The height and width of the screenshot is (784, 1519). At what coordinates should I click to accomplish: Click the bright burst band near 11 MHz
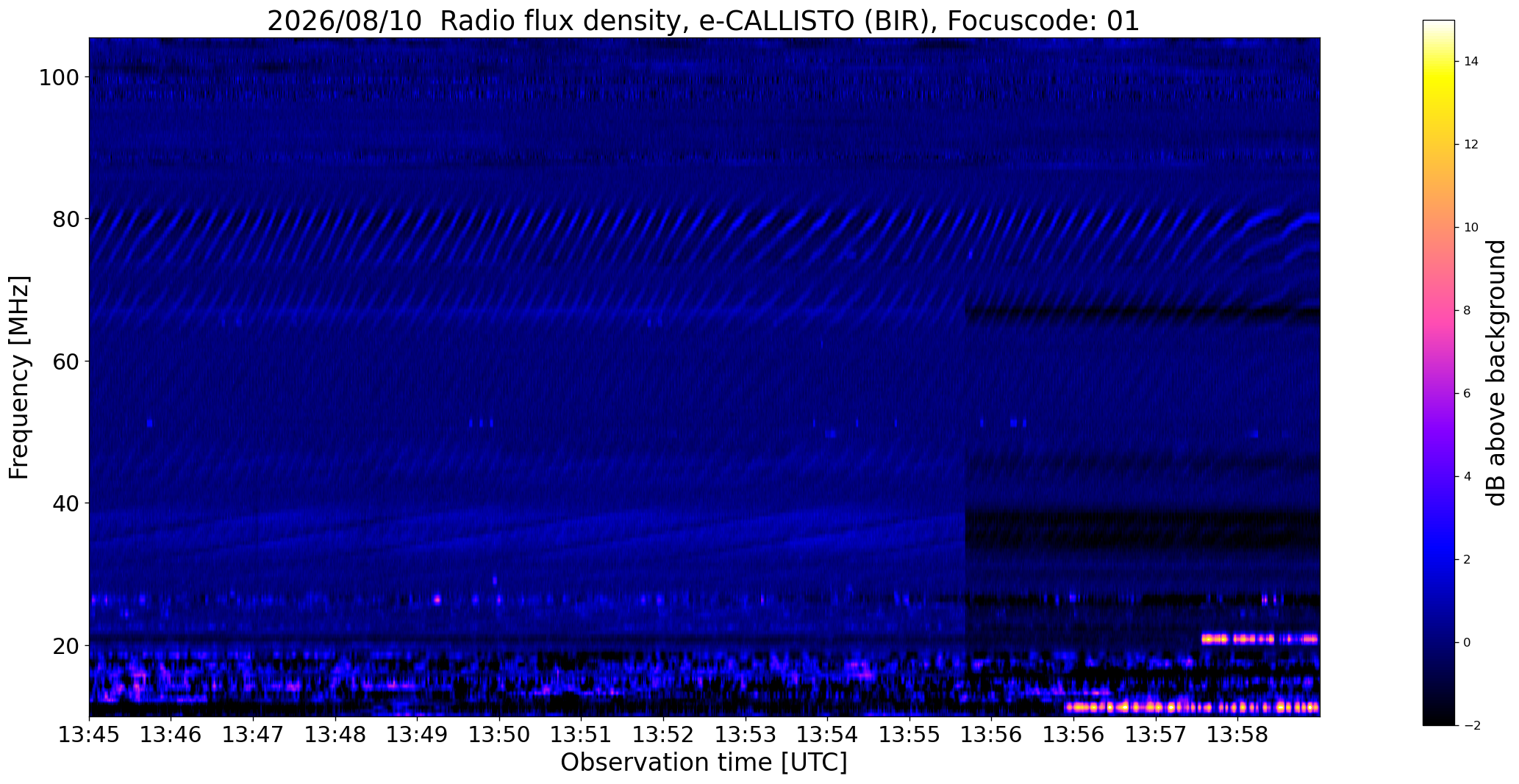click(x=1192, y=707)
